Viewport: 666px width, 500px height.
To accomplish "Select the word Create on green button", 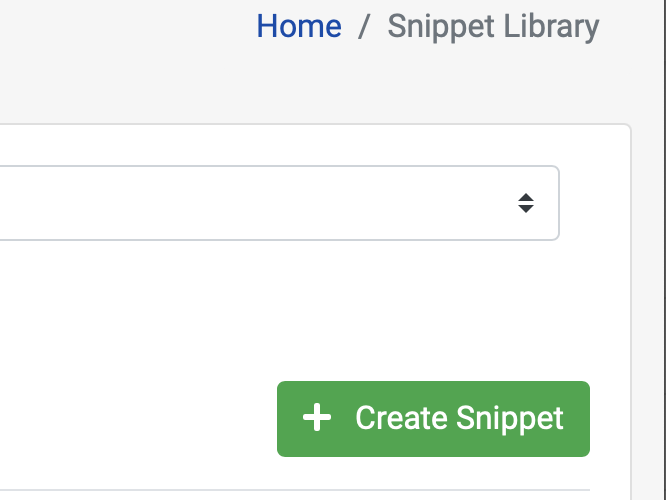I will coord(401,418).
